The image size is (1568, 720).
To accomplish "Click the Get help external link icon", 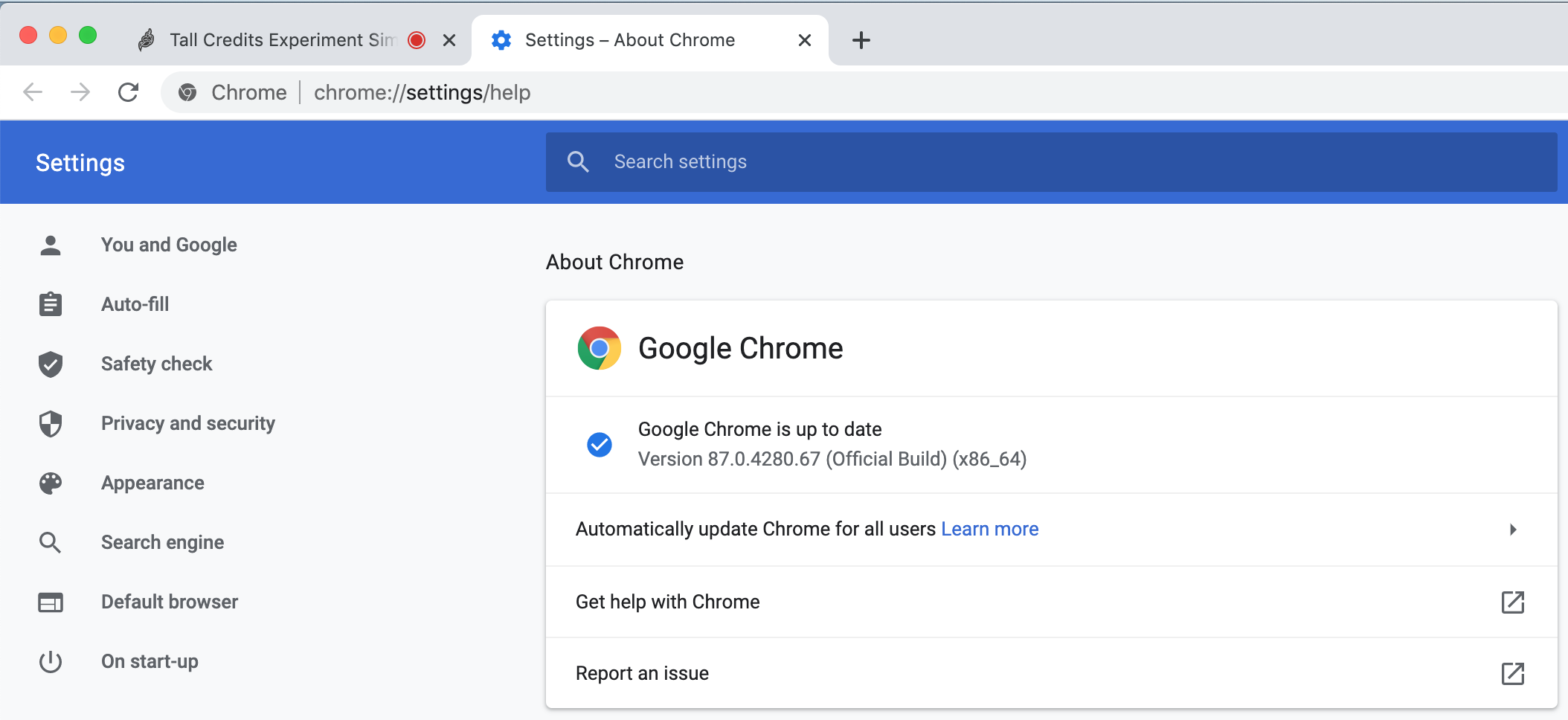I will pyautogui.click(x=1513, y=602).
